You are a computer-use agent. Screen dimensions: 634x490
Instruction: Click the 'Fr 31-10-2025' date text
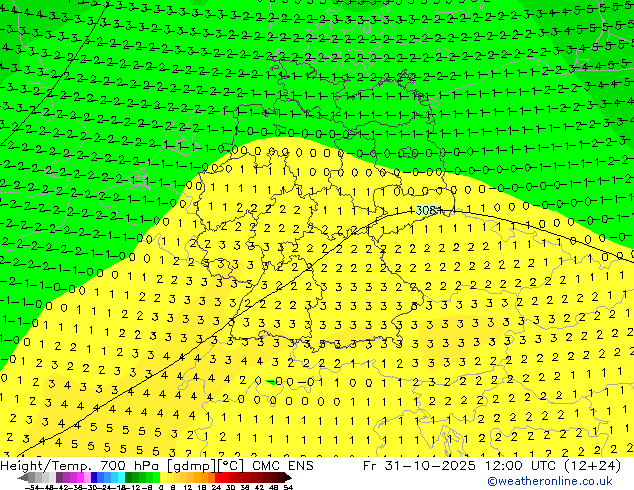click(419, 466)
